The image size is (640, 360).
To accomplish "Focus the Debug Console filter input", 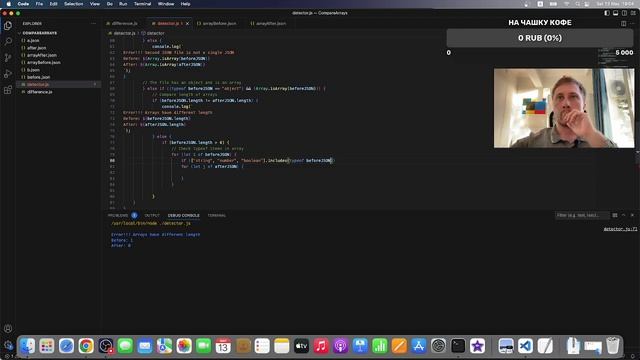I will (x=581, y=215).
